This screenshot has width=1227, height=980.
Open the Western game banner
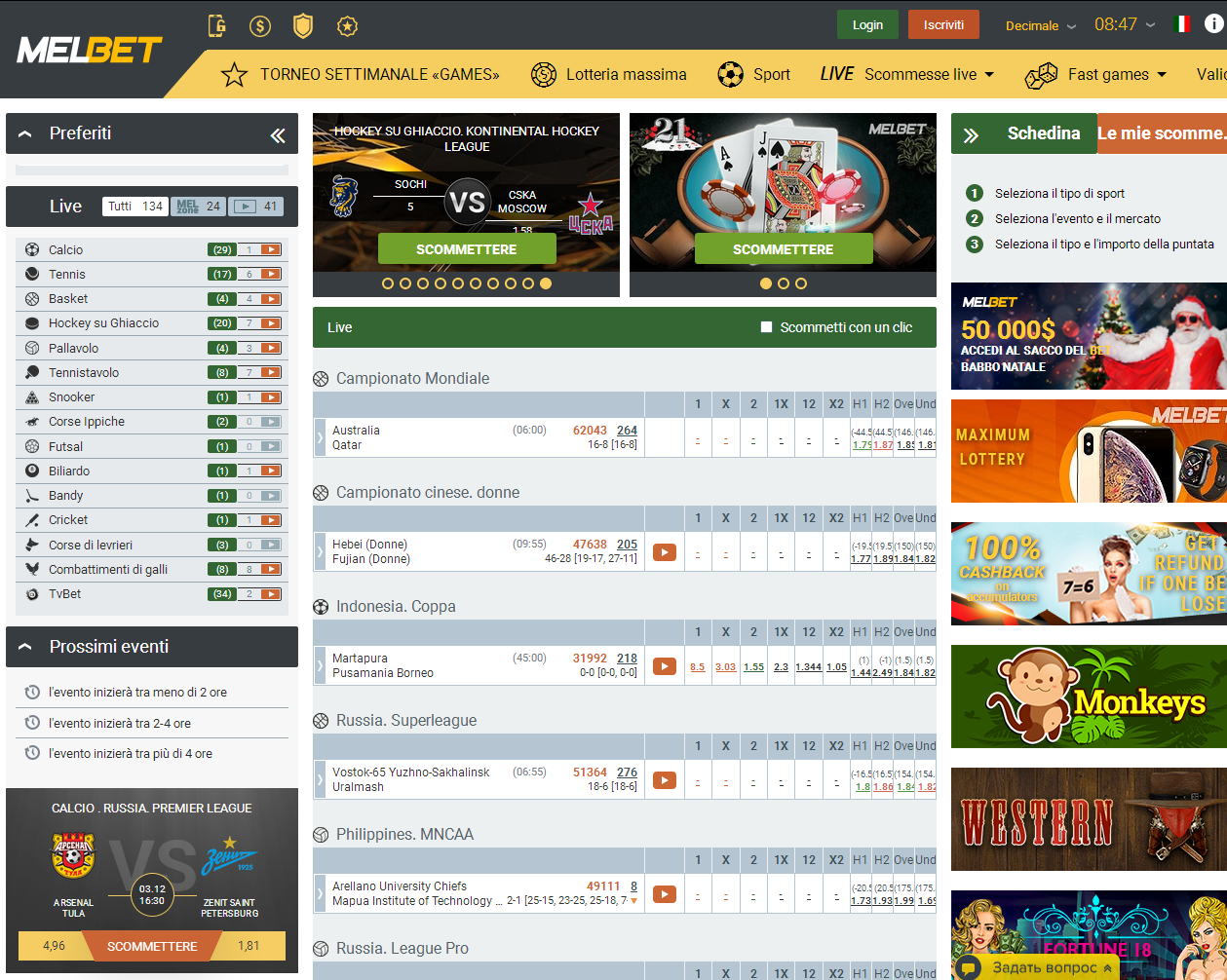pos(1089,819)
